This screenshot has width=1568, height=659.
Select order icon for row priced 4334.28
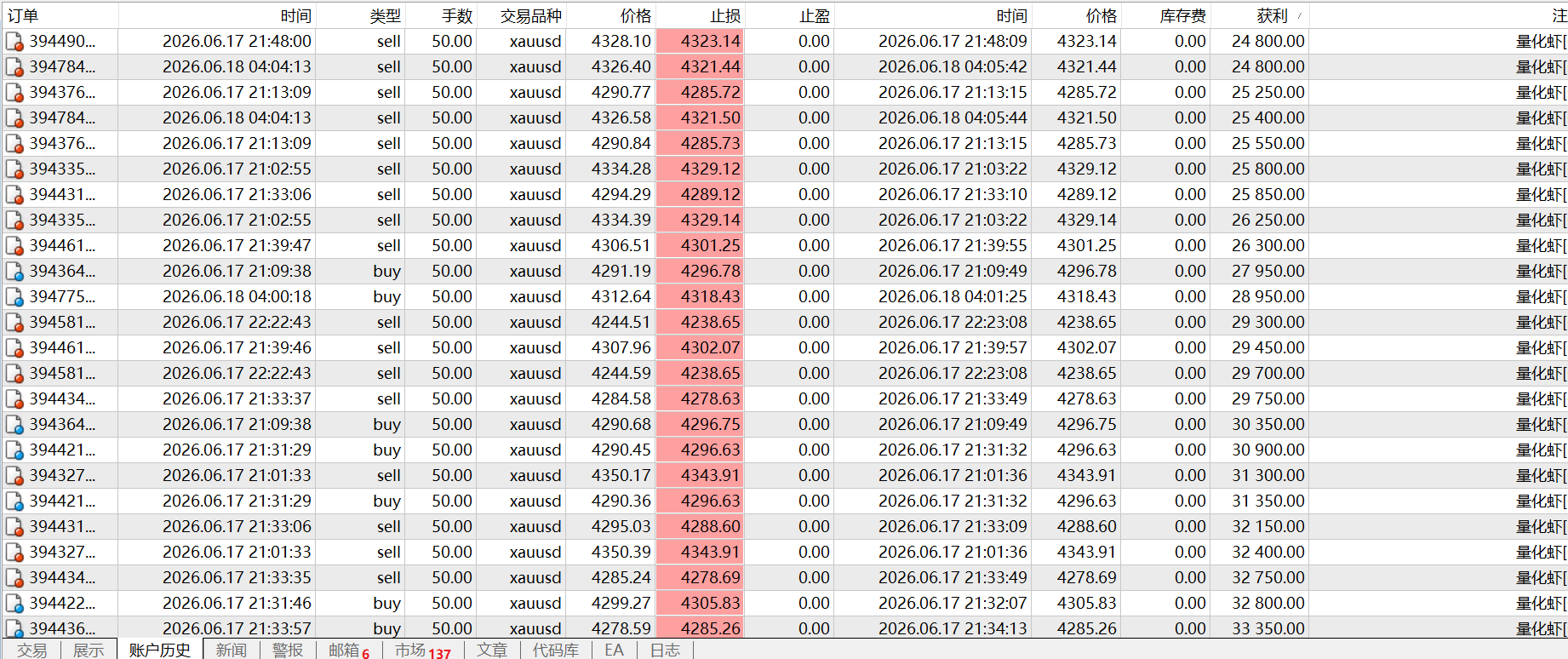pyautogui.click(x=14, y=169)
